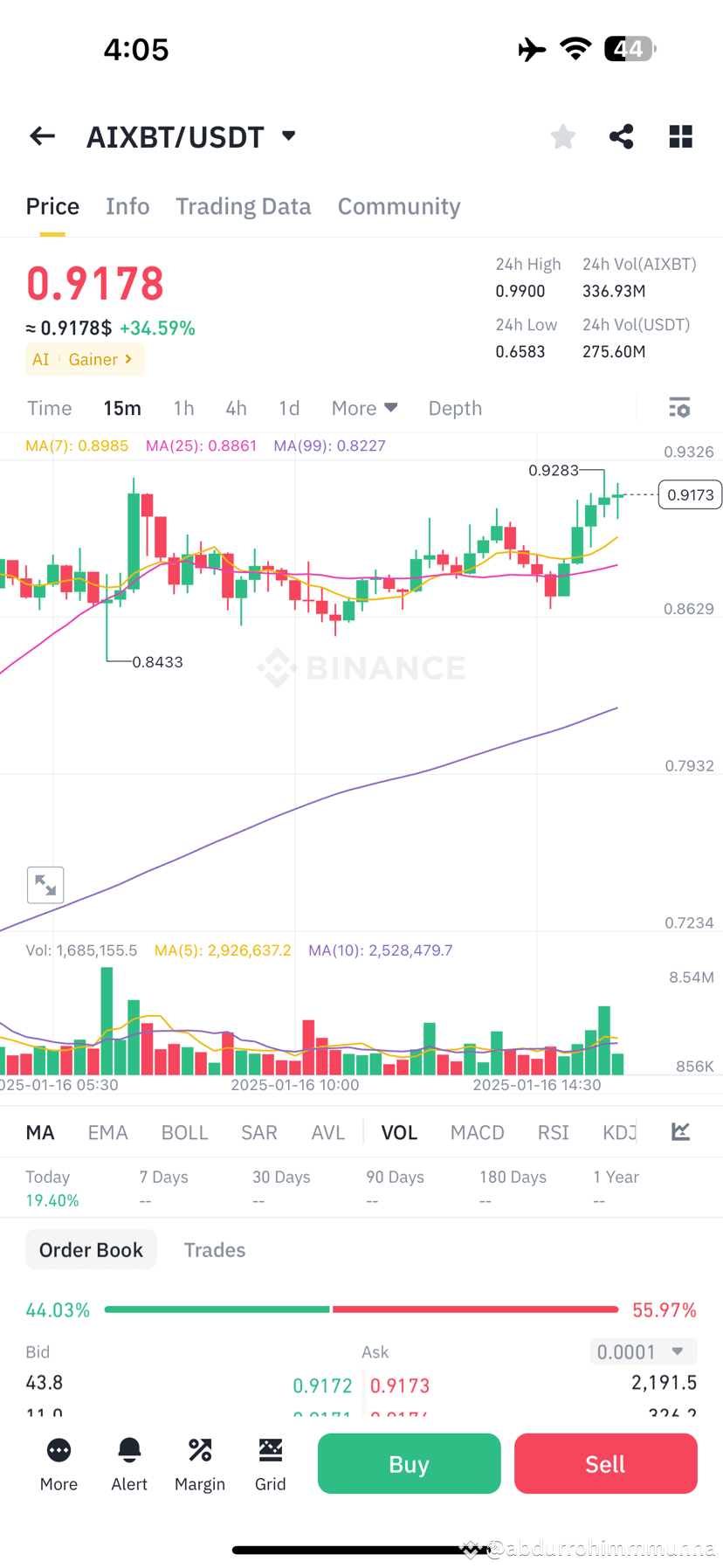
Task: Open the grid layout icon top right
Action: tap(680, 136)
